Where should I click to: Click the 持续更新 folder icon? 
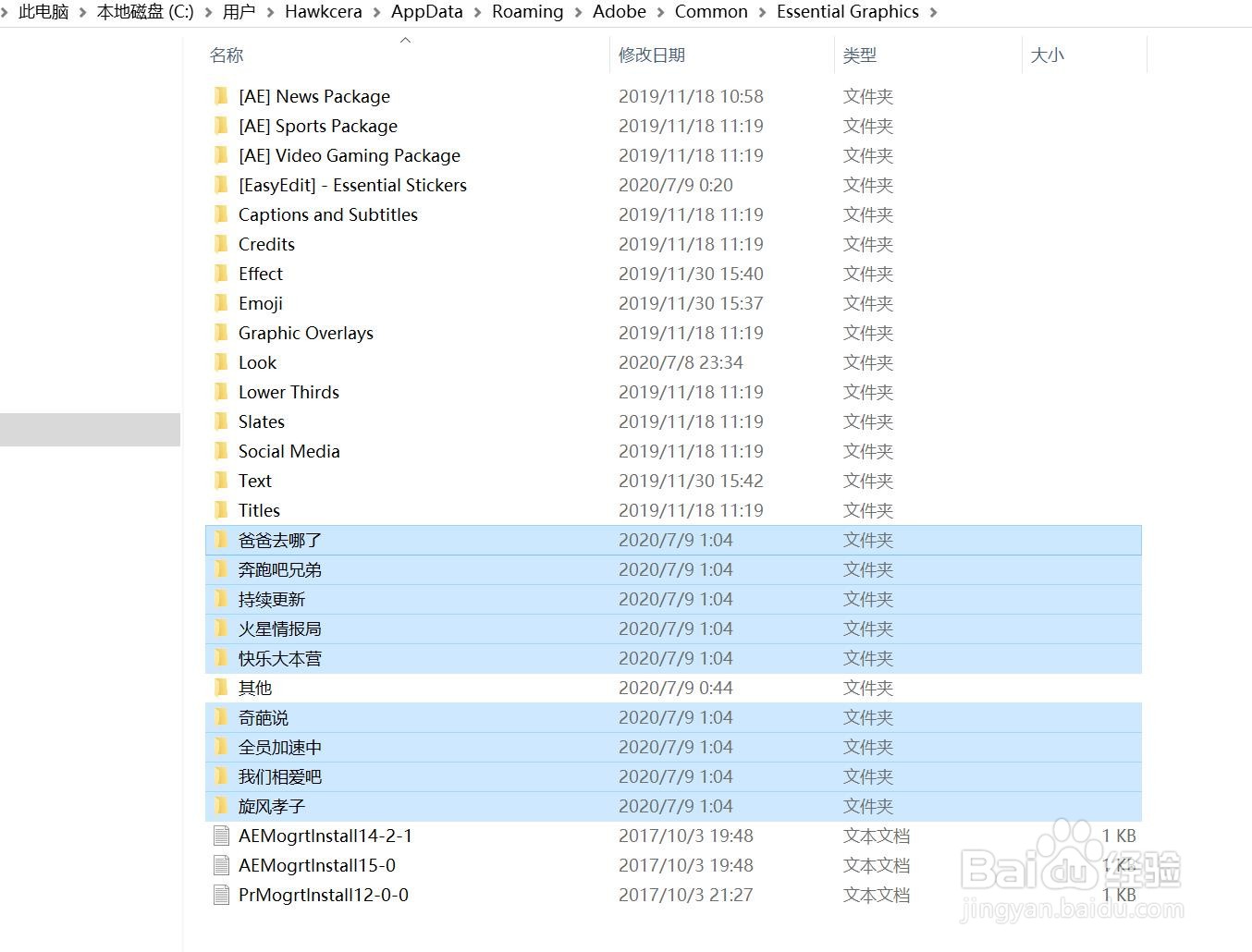click(221, 599)
